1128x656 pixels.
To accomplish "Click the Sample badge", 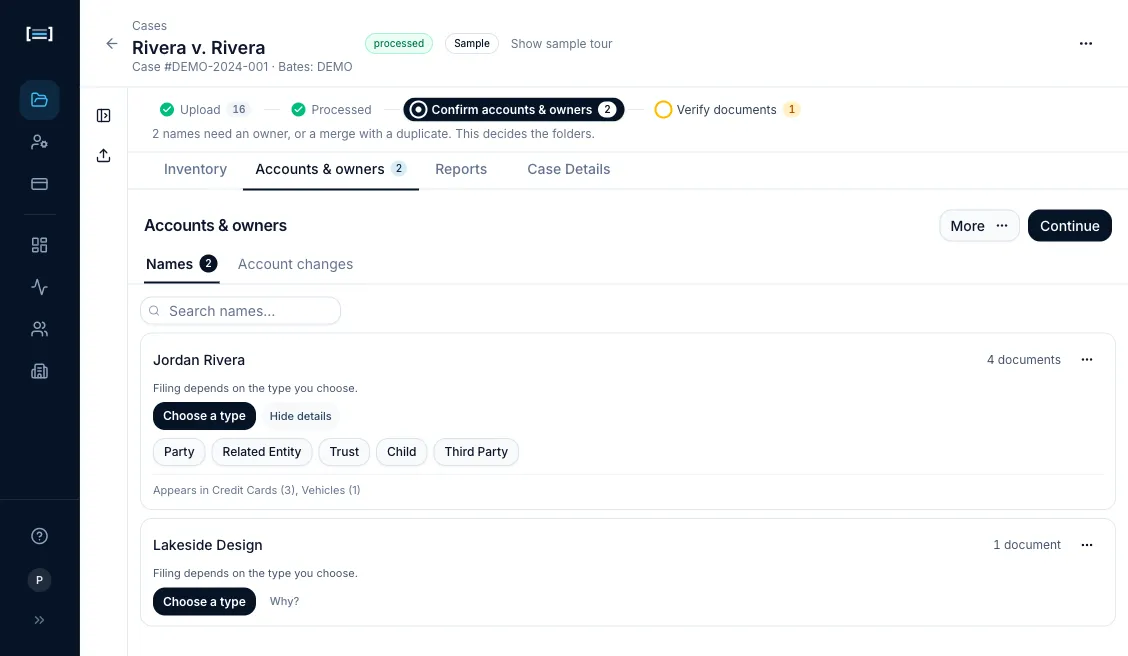I will point(472,43).
